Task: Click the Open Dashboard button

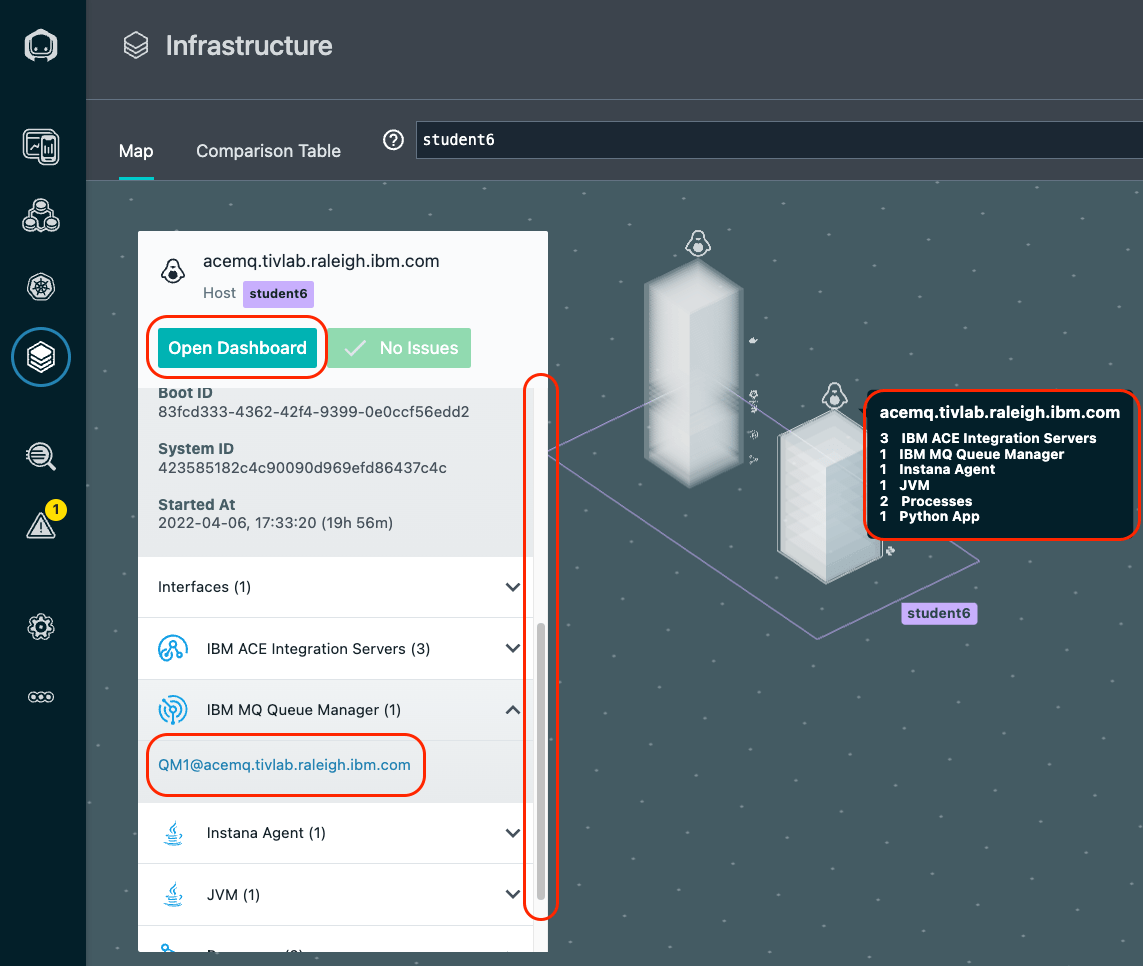Action: pyautogui.click(x=238, y=348)
